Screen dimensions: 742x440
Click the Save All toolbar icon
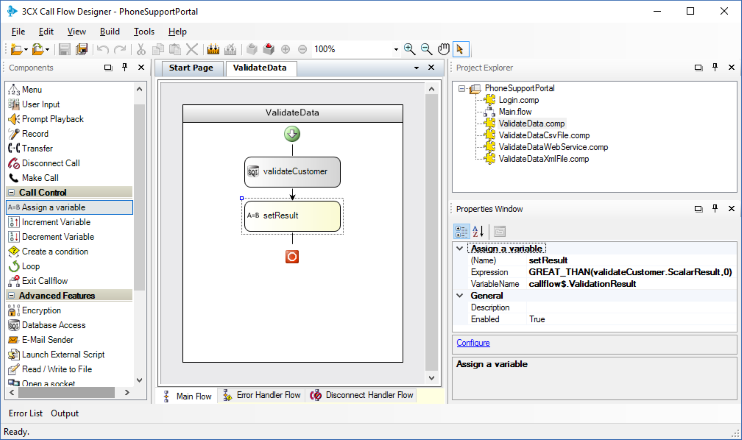pos(82,49)
